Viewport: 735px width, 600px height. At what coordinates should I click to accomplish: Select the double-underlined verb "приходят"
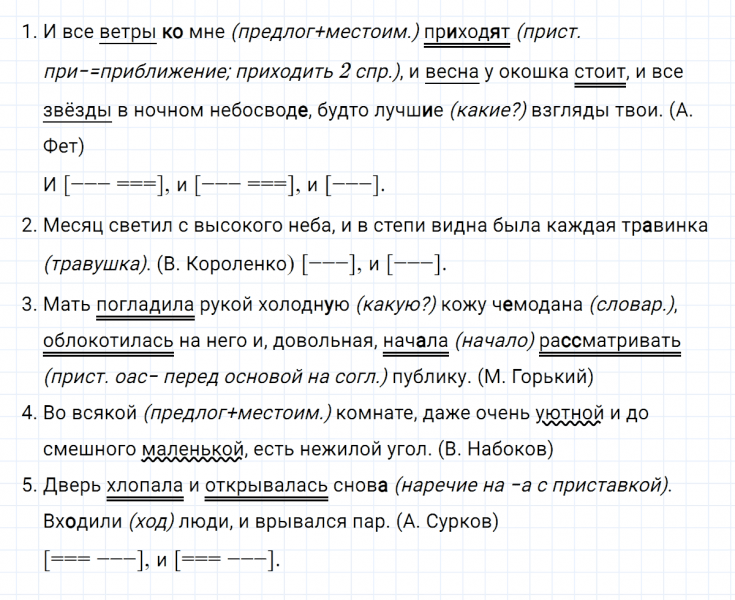(466, 31)
